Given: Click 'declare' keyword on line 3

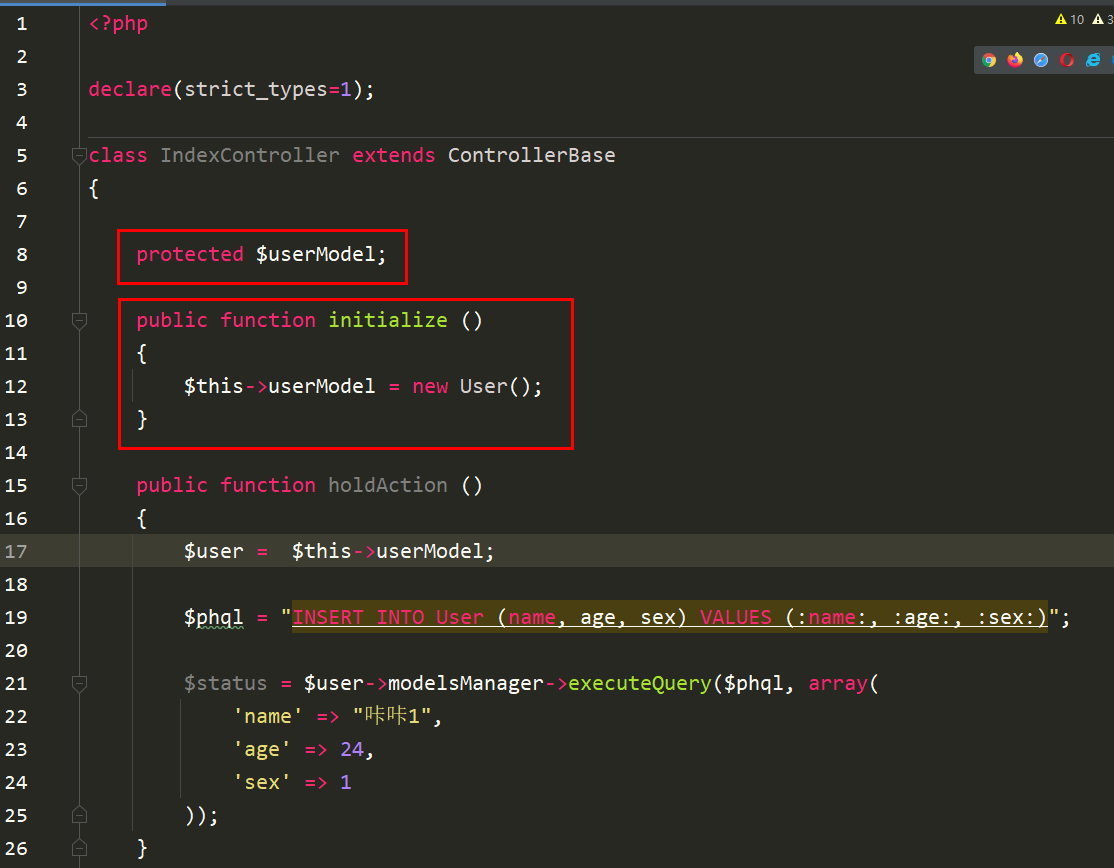Looking at the screenshot, I should [x=130, y=89].
